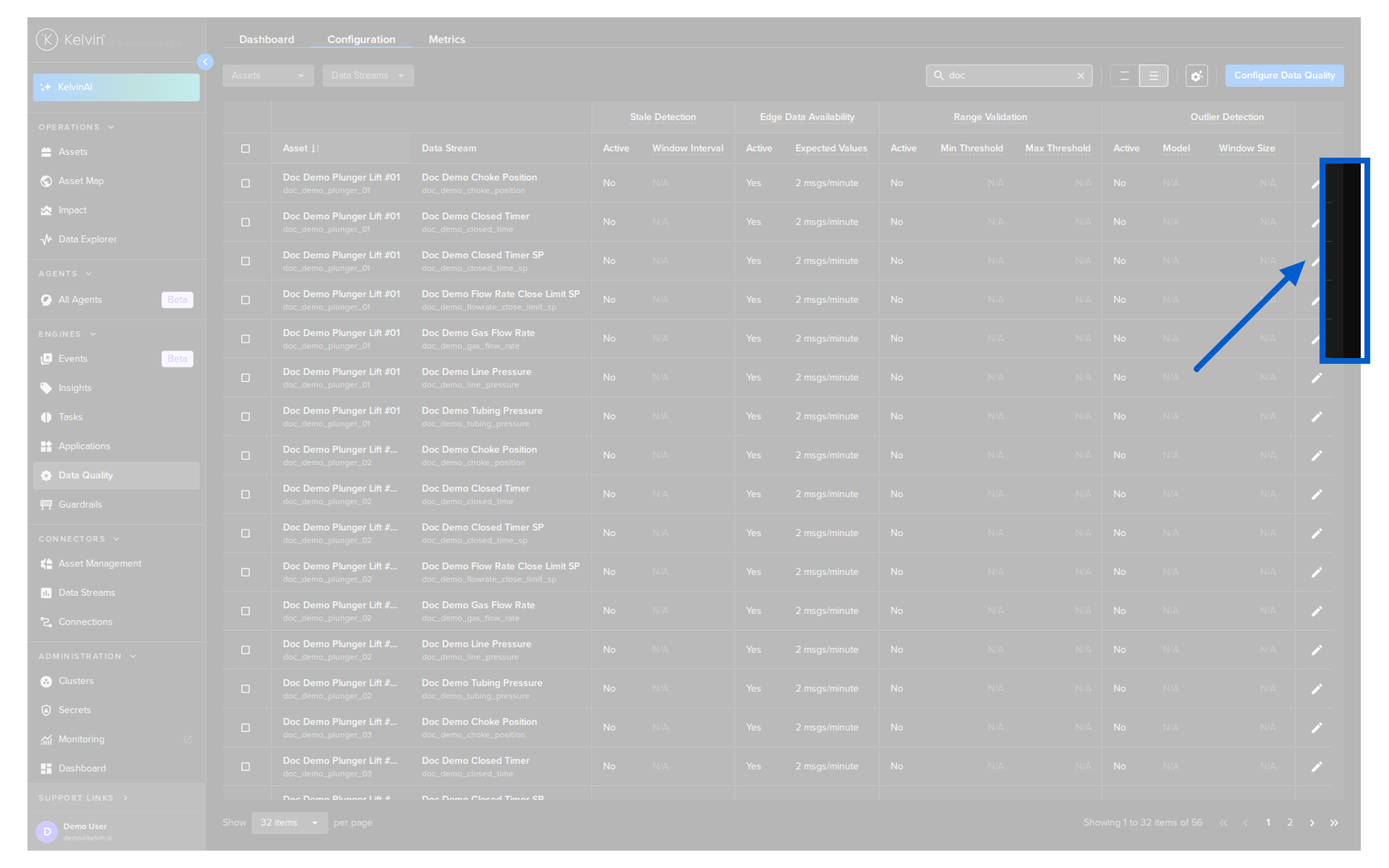The width and height of the screenshot is (1389, 868).
Task: Edit Doc Demo Closed Timer plunger_03 row
Action: [x=1317, y=767]
